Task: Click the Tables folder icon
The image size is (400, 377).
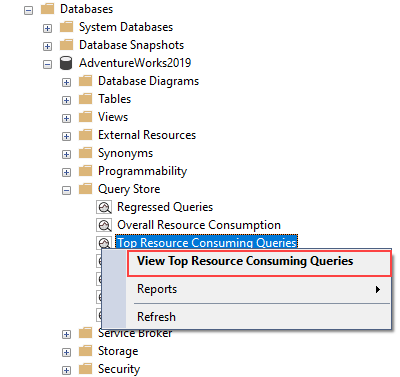Action: tap(85, 99)
